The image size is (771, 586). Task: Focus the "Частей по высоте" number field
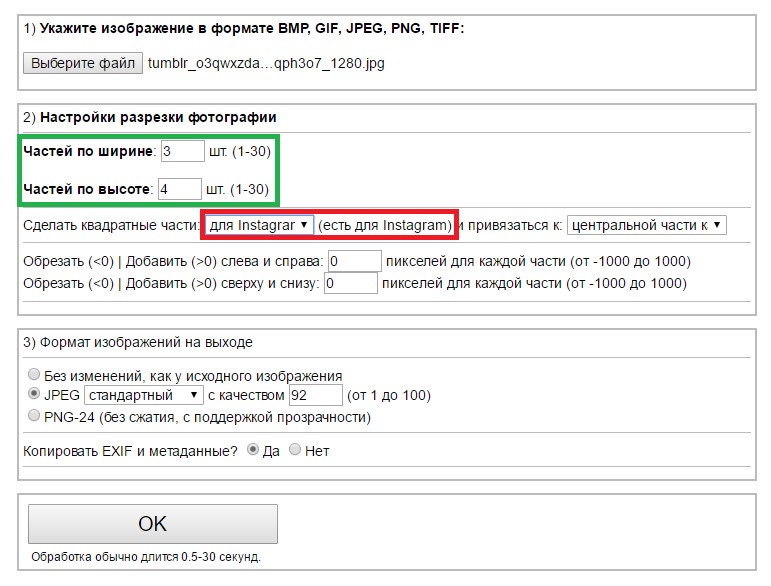coord(179,189)
